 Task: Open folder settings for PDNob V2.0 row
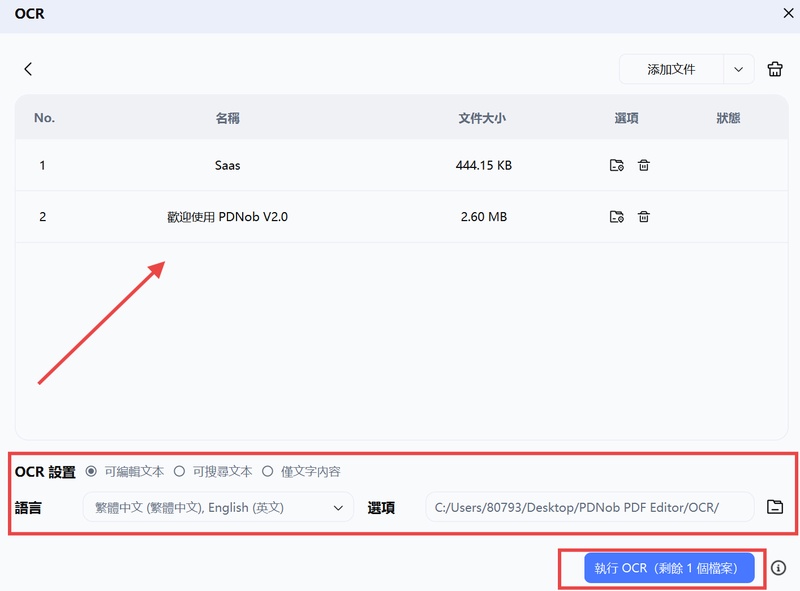(616, 217)
